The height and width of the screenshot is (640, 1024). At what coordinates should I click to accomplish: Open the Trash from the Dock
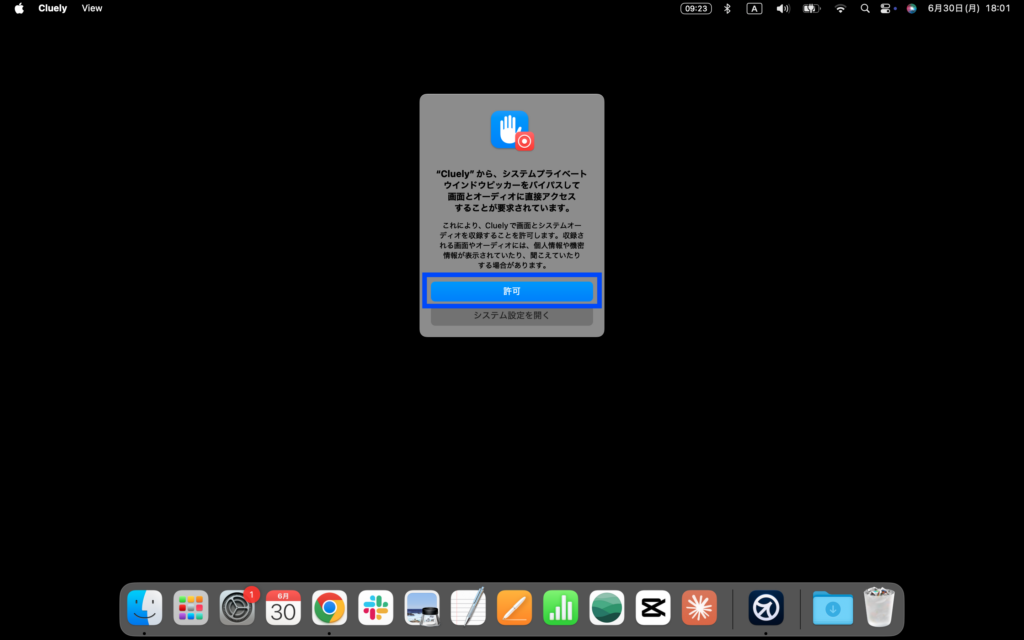879,607
